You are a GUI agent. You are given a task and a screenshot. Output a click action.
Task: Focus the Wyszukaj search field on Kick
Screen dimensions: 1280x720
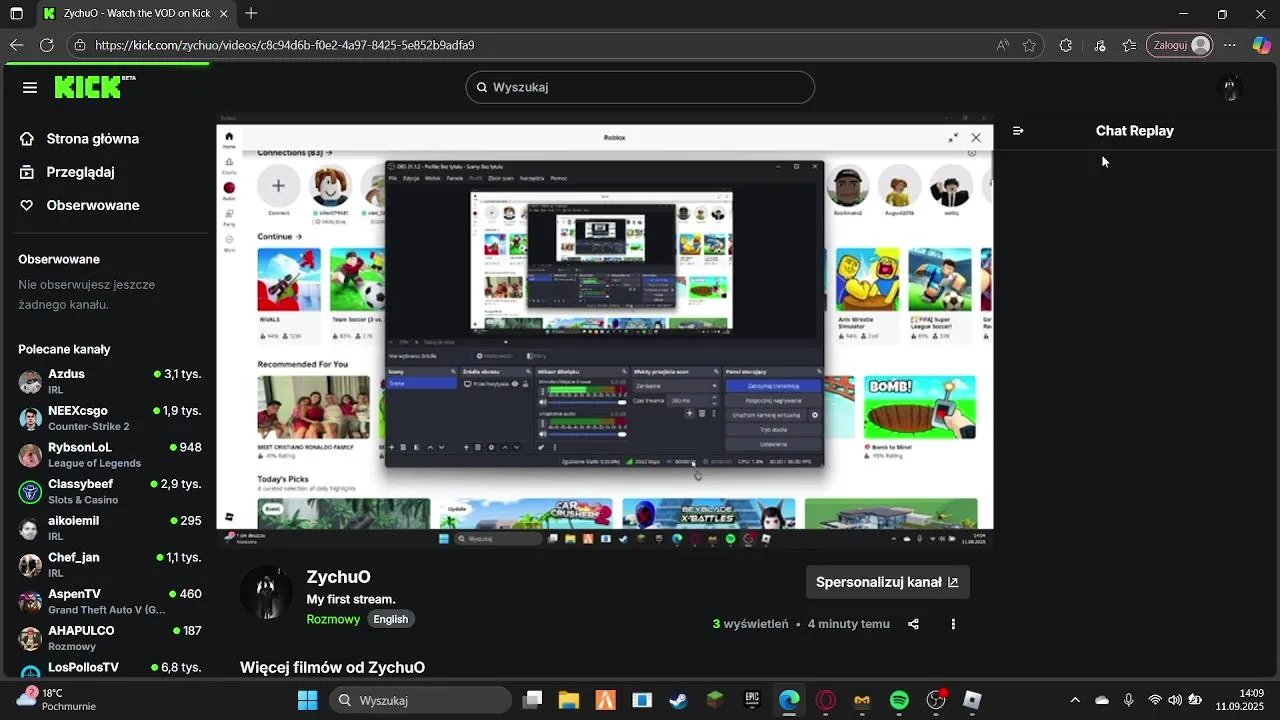point(640,87)
